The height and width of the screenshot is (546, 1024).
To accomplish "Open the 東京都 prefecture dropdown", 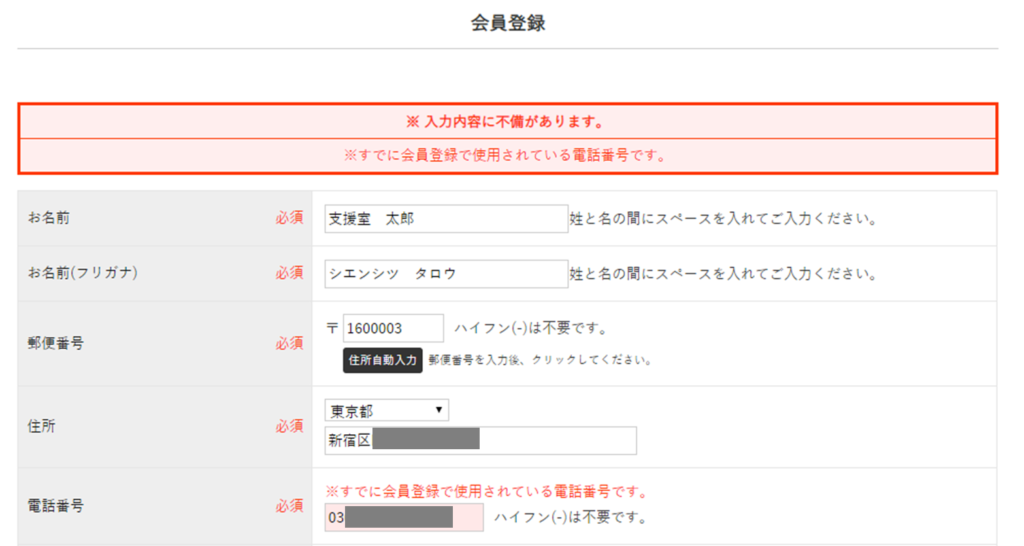I will [x=386, y=410].
